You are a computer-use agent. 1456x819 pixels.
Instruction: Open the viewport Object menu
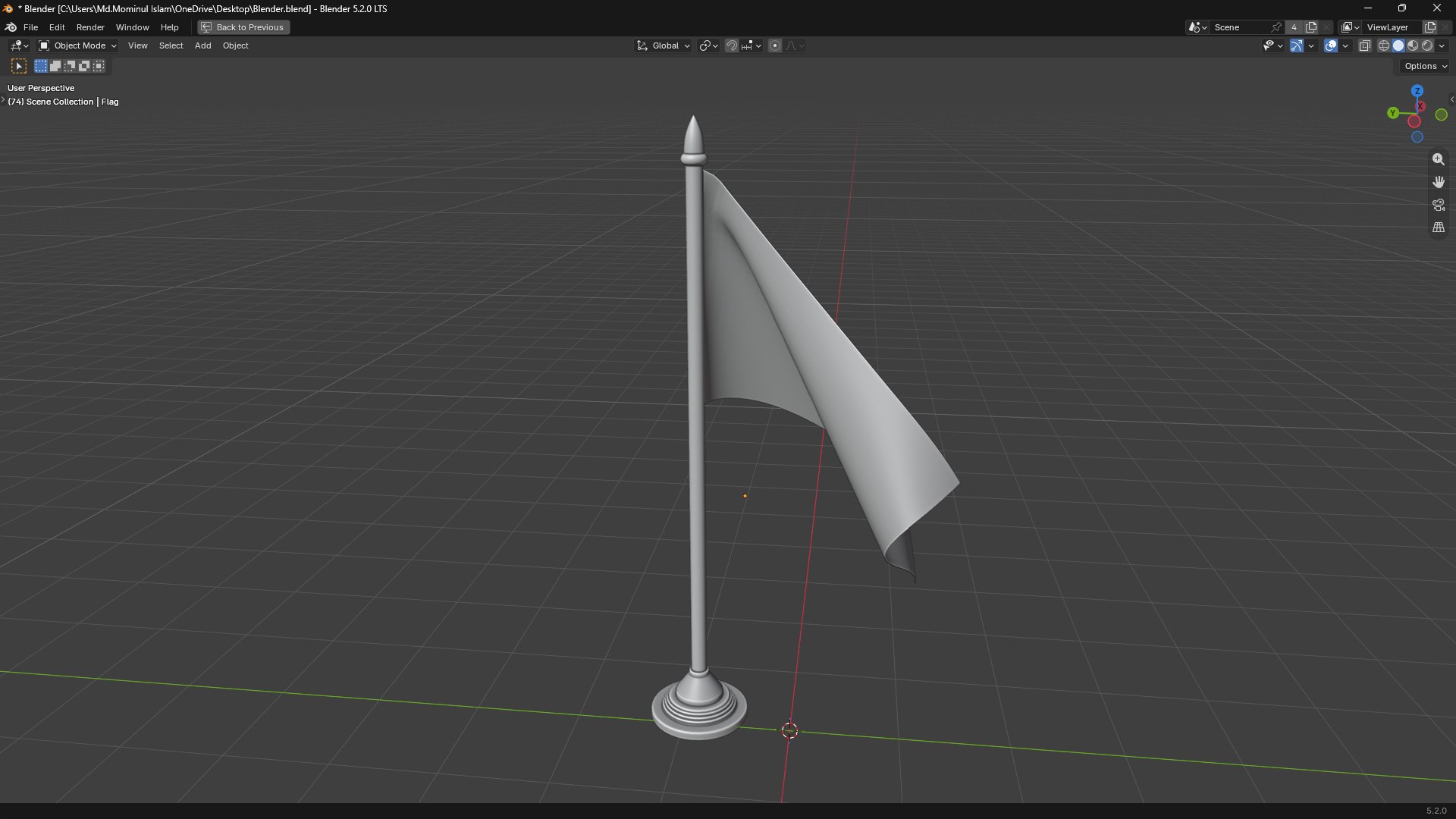click(235, 45)
